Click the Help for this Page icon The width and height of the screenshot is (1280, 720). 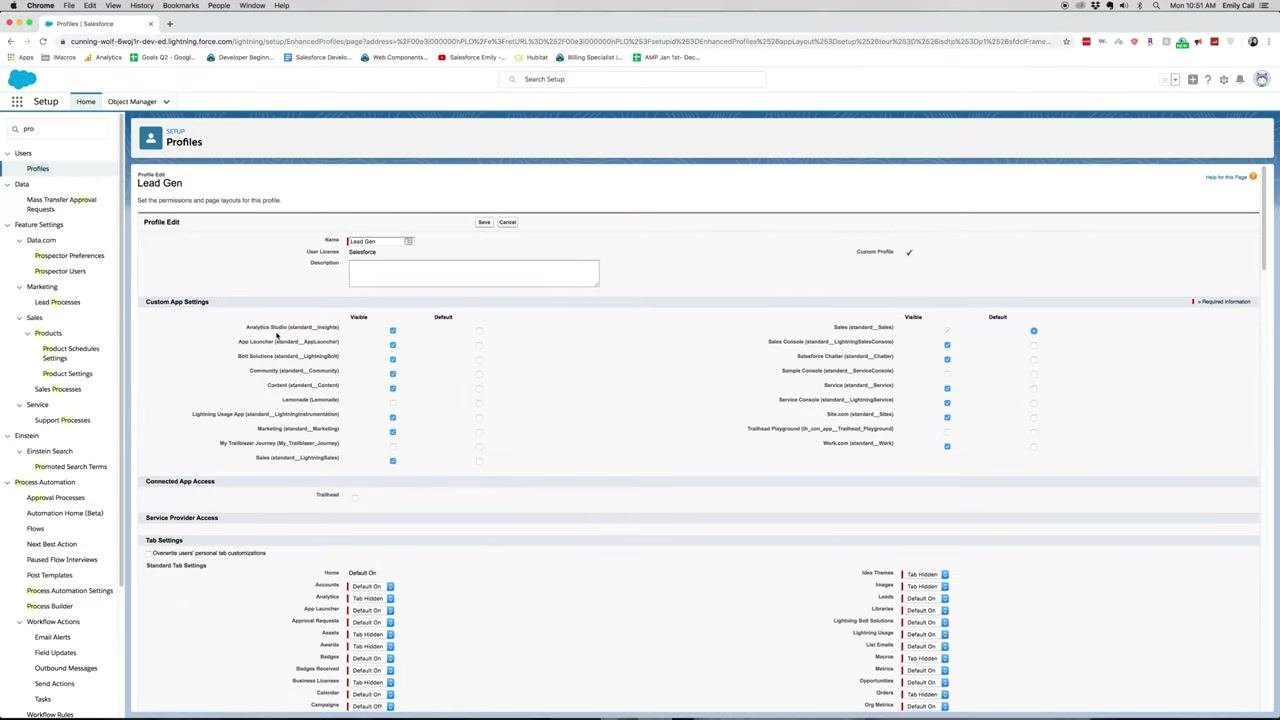click(x=1253, y=177)
